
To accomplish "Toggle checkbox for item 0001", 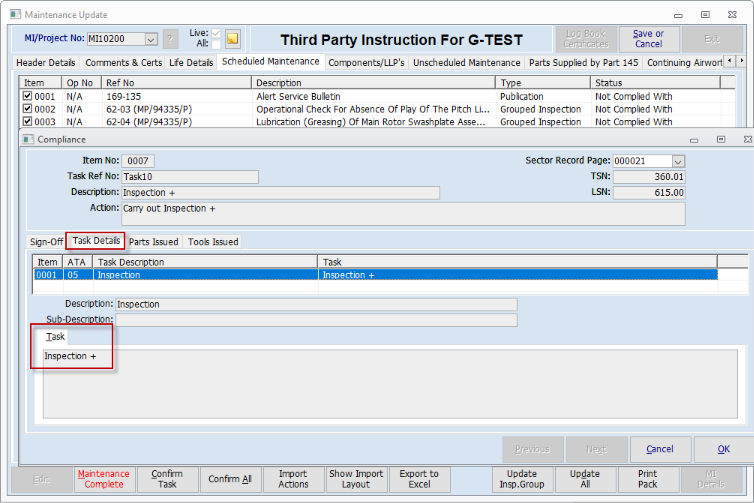I will tap(27, 97).
